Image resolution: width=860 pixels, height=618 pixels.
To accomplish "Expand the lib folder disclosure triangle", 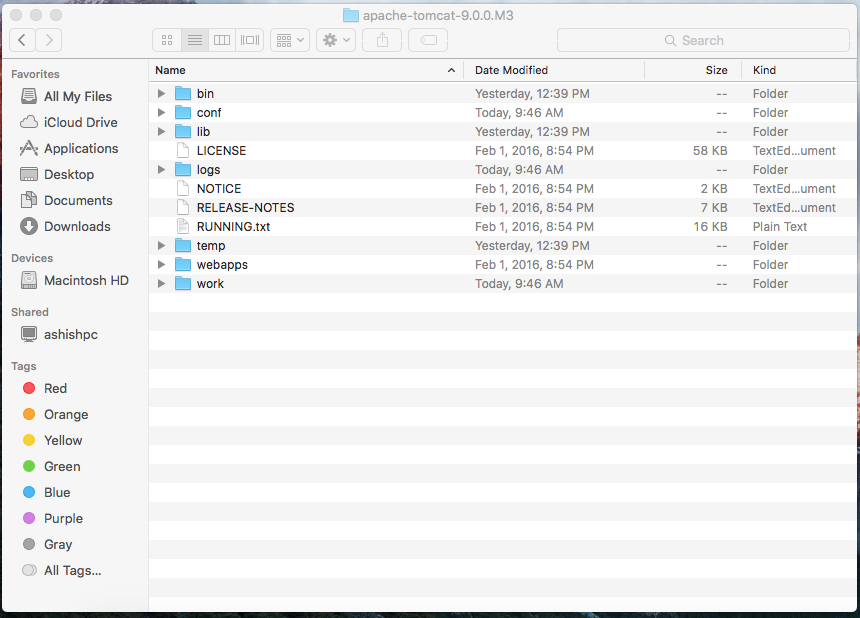I will (161, 132).
